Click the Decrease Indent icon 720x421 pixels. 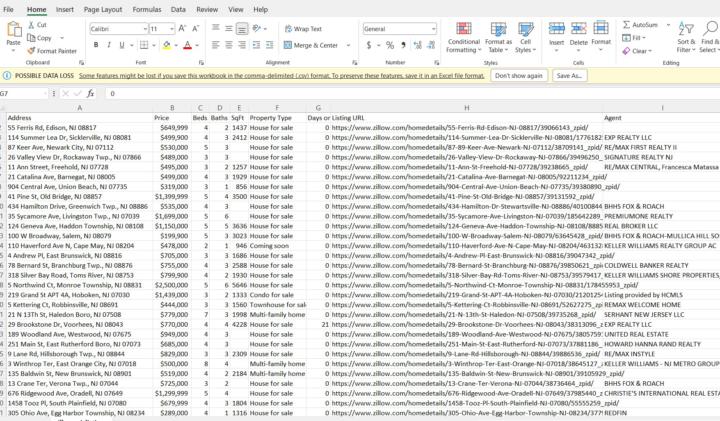point(256,45)
